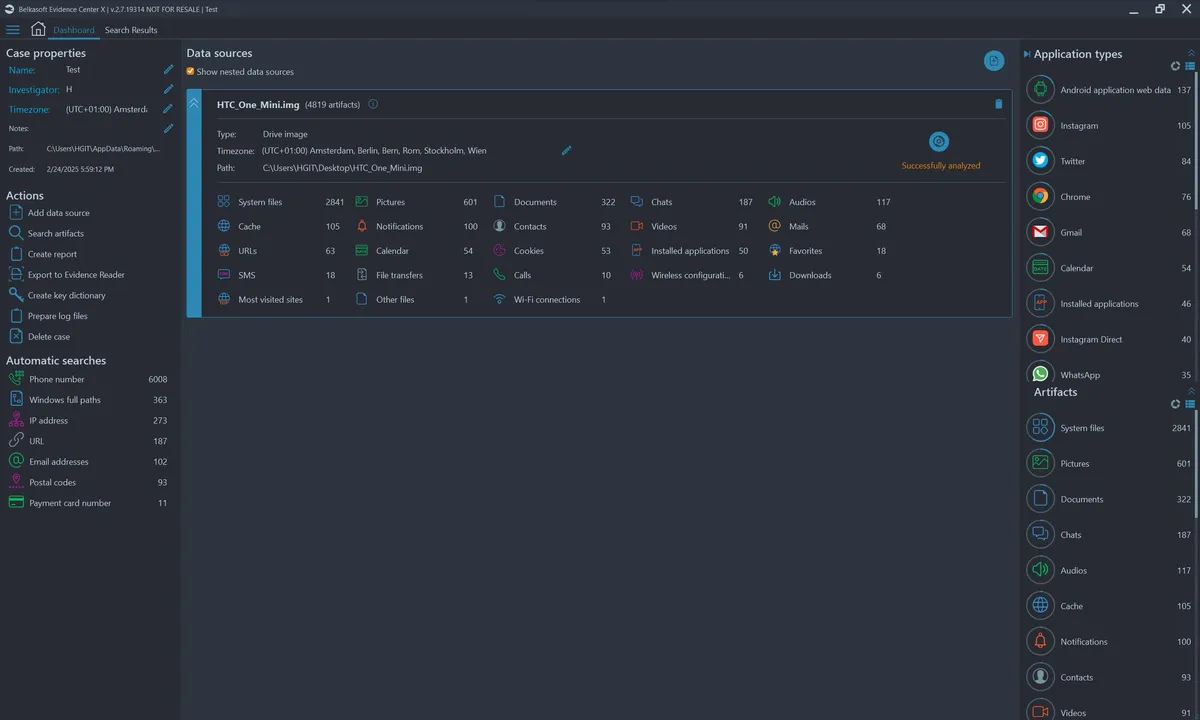Toggle list view in Application types panel

pyautogui.click(x=1190, y=67)
